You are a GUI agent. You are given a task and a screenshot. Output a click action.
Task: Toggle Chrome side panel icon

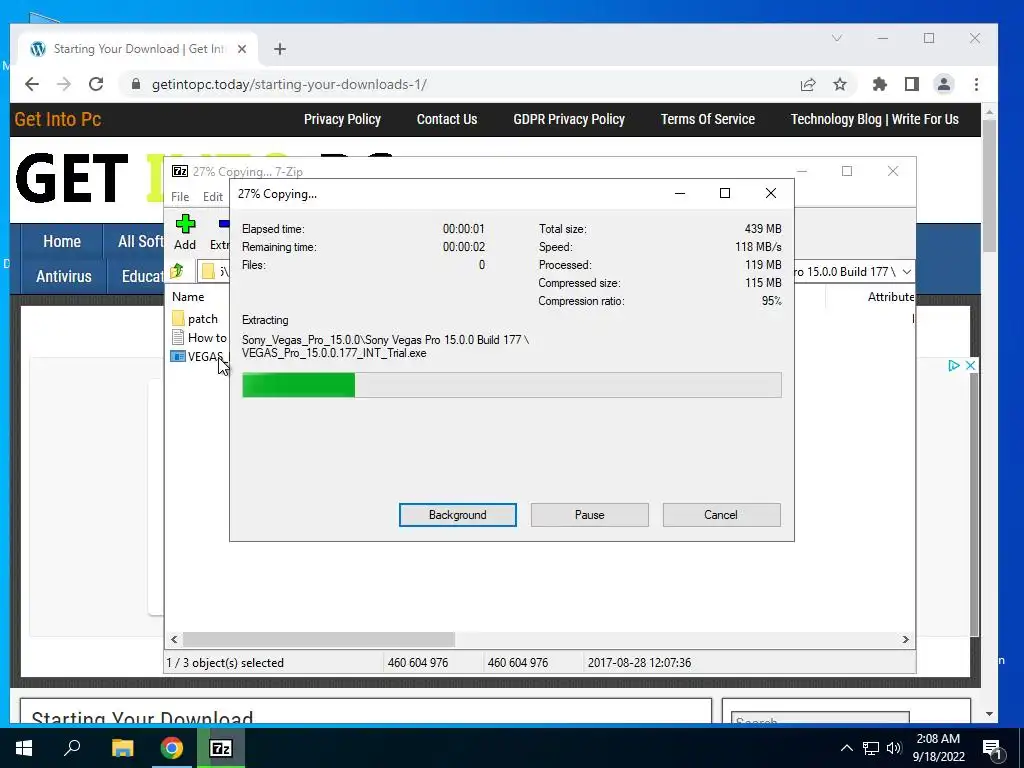tap(912, 84)
